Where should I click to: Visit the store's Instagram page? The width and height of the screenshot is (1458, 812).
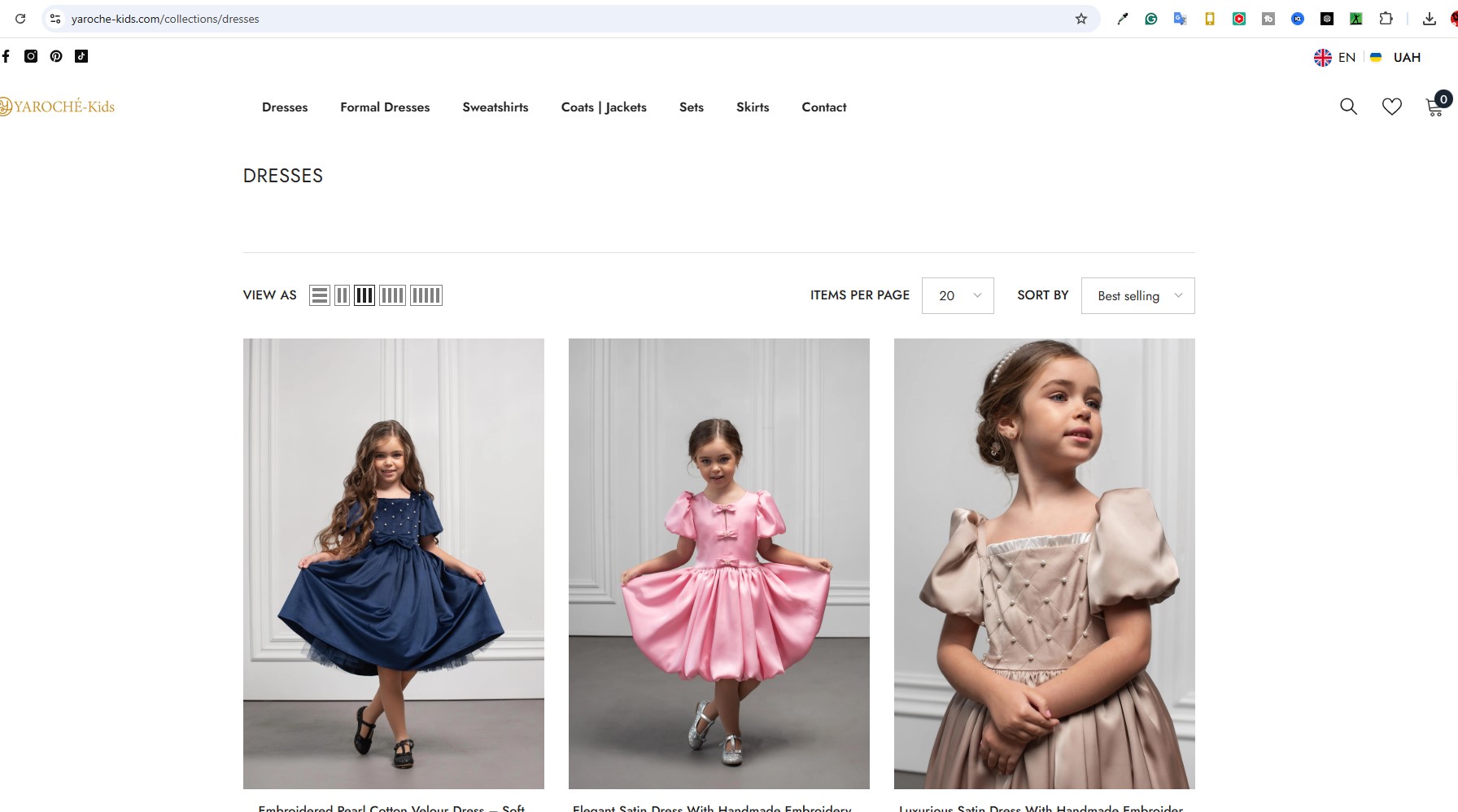[31, 56]
